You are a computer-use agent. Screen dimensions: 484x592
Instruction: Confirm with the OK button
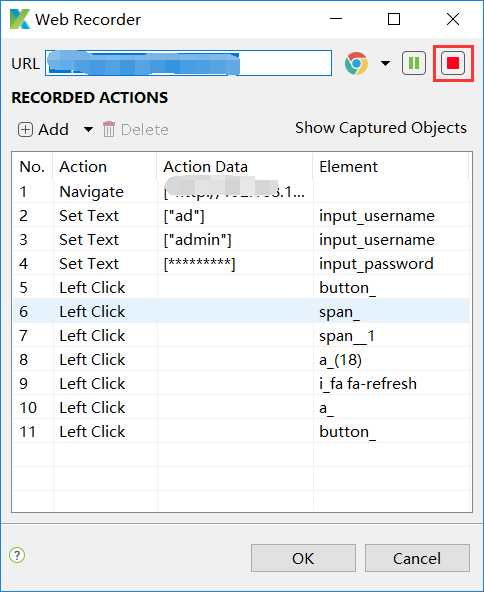(303, 558)
